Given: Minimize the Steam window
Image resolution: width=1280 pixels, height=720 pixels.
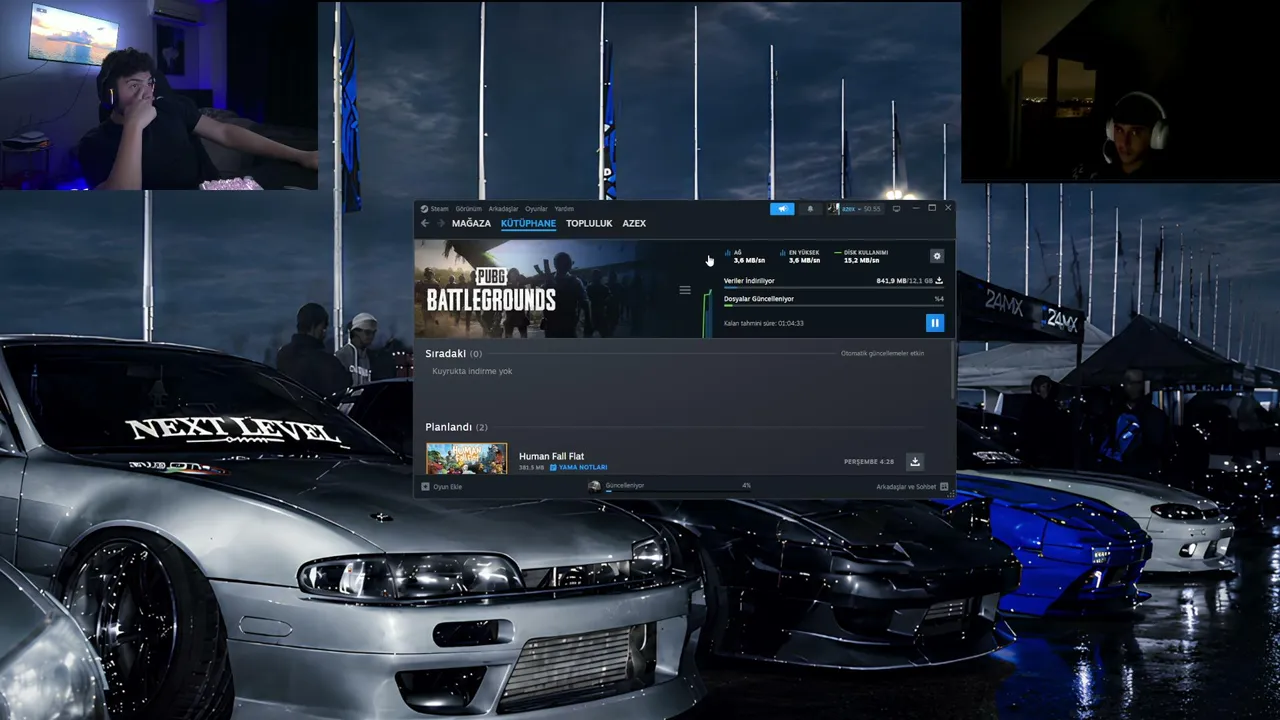Looking at the screenshot, I should click(x=915, y=208).
